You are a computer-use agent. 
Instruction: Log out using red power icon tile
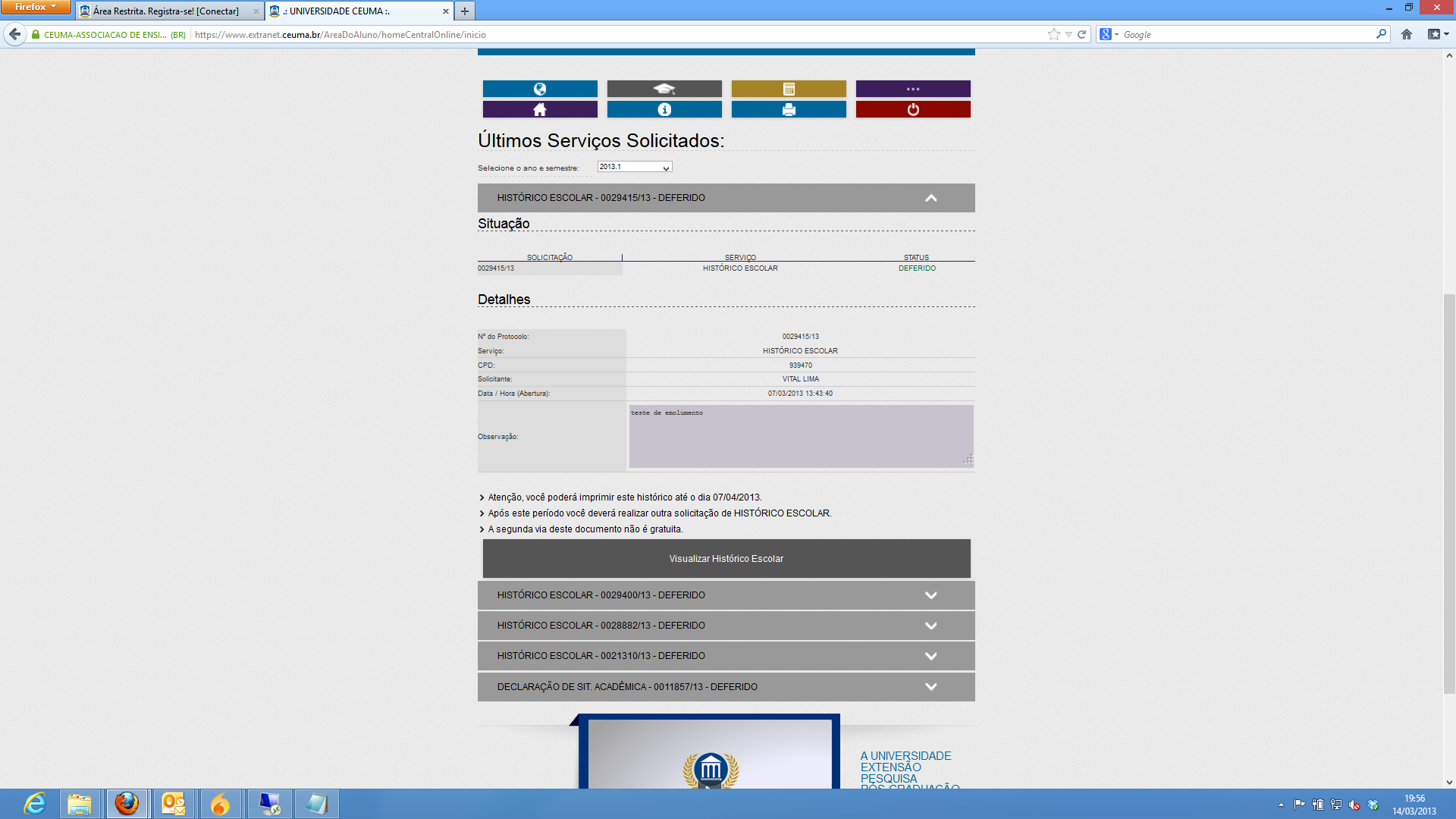coord(913,109)
